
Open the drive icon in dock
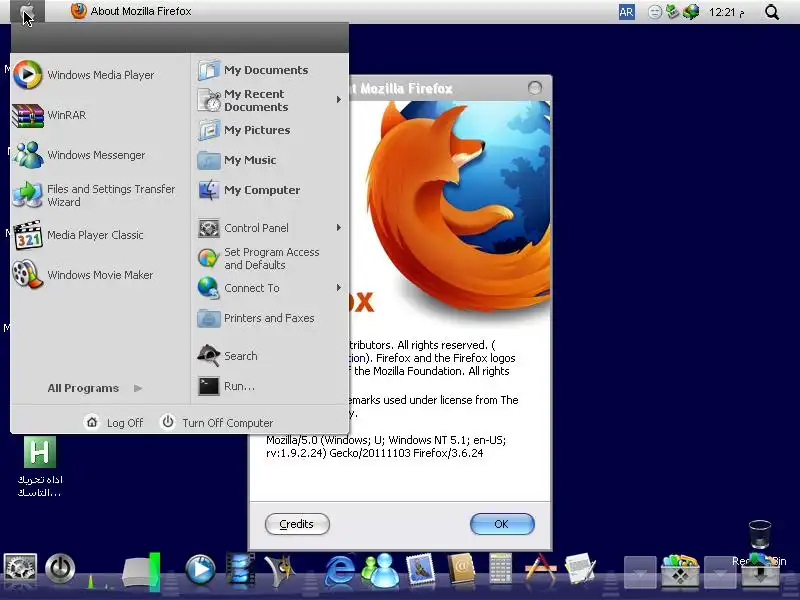click(141, 571)
